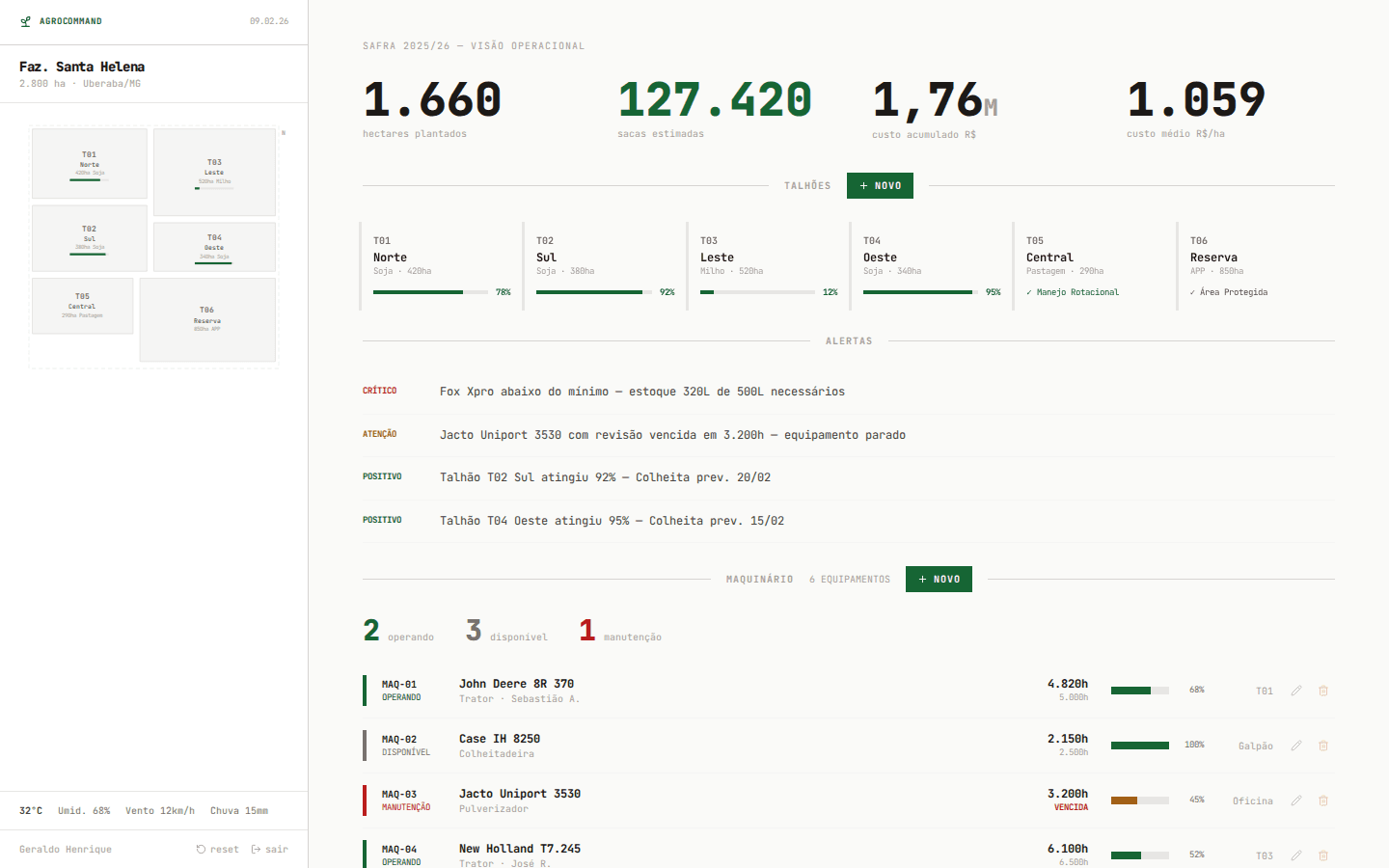This screenshot has height=868, width=1389.
Task: Click the OPERANDO status indicator on MAQ-01
Action: tap(401, 696)
